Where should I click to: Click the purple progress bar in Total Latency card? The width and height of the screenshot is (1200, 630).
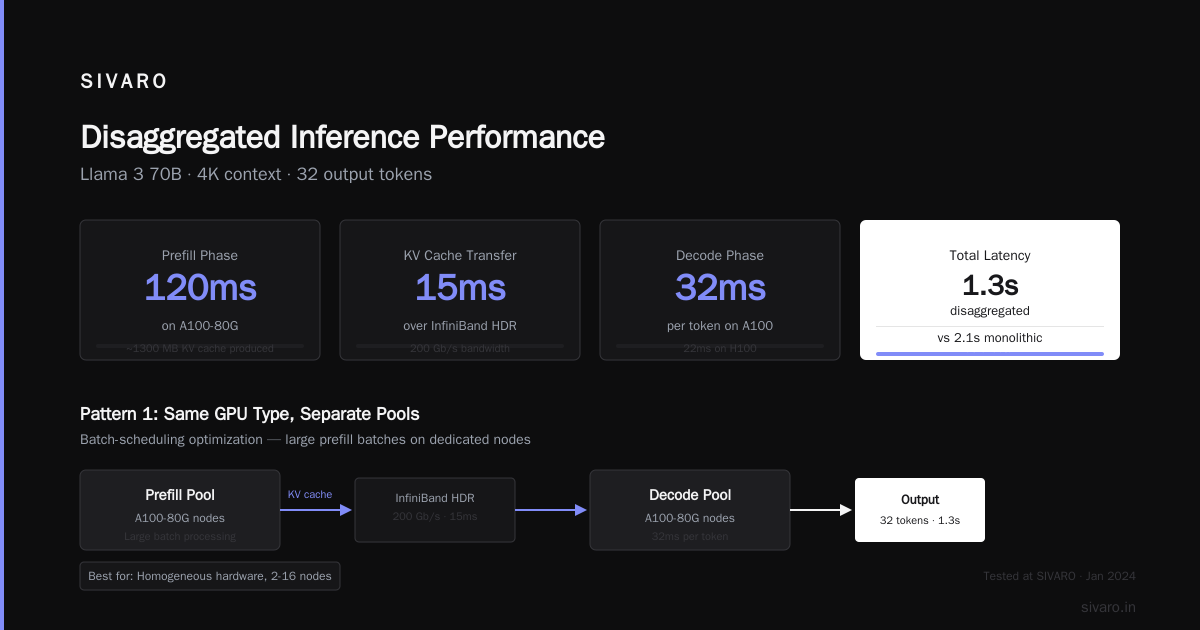990,353
